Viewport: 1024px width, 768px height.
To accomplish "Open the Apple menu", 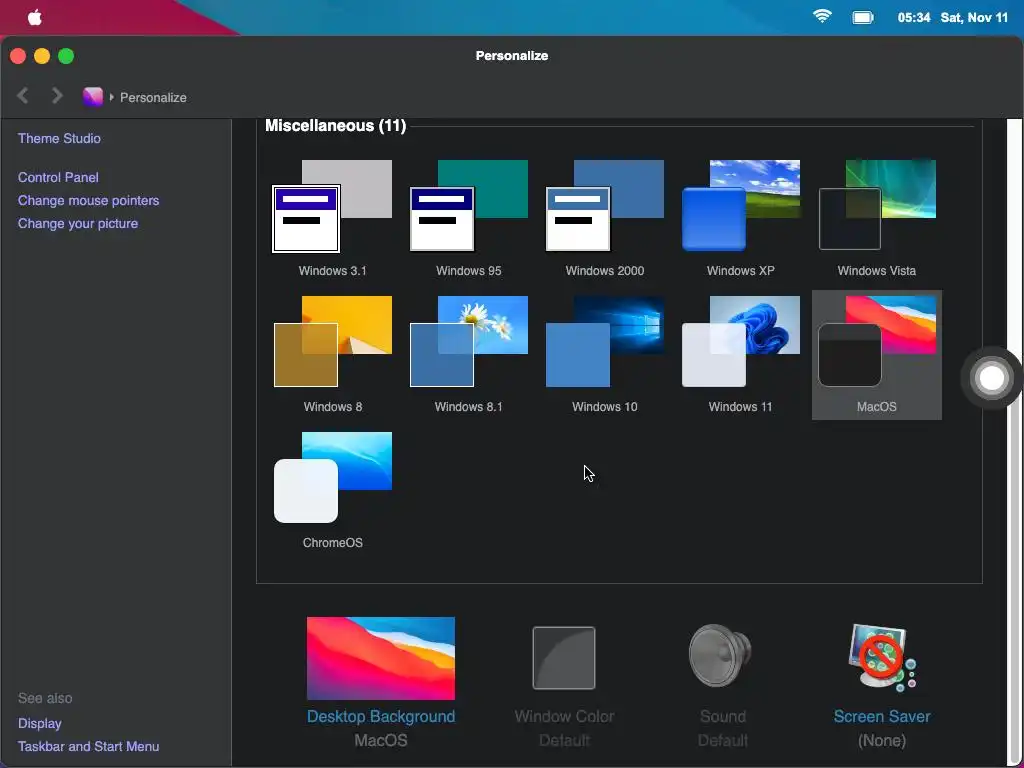I will click(x=35, y=17).
